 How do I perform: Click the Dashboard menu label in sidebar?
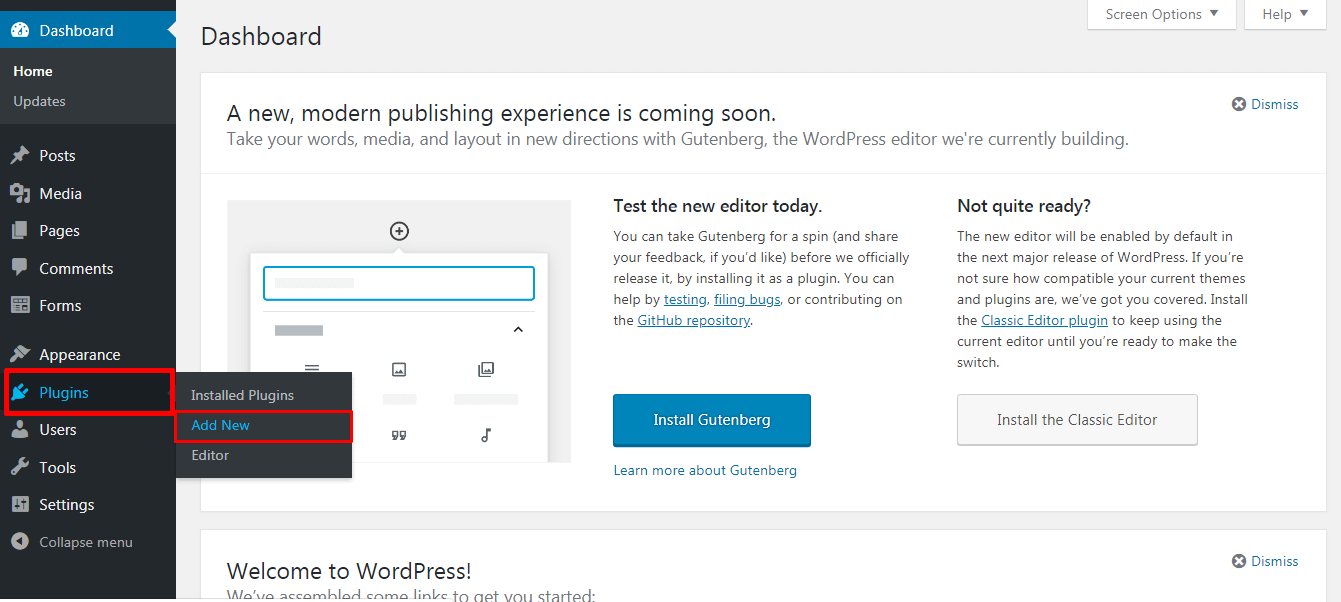(76, 30)
